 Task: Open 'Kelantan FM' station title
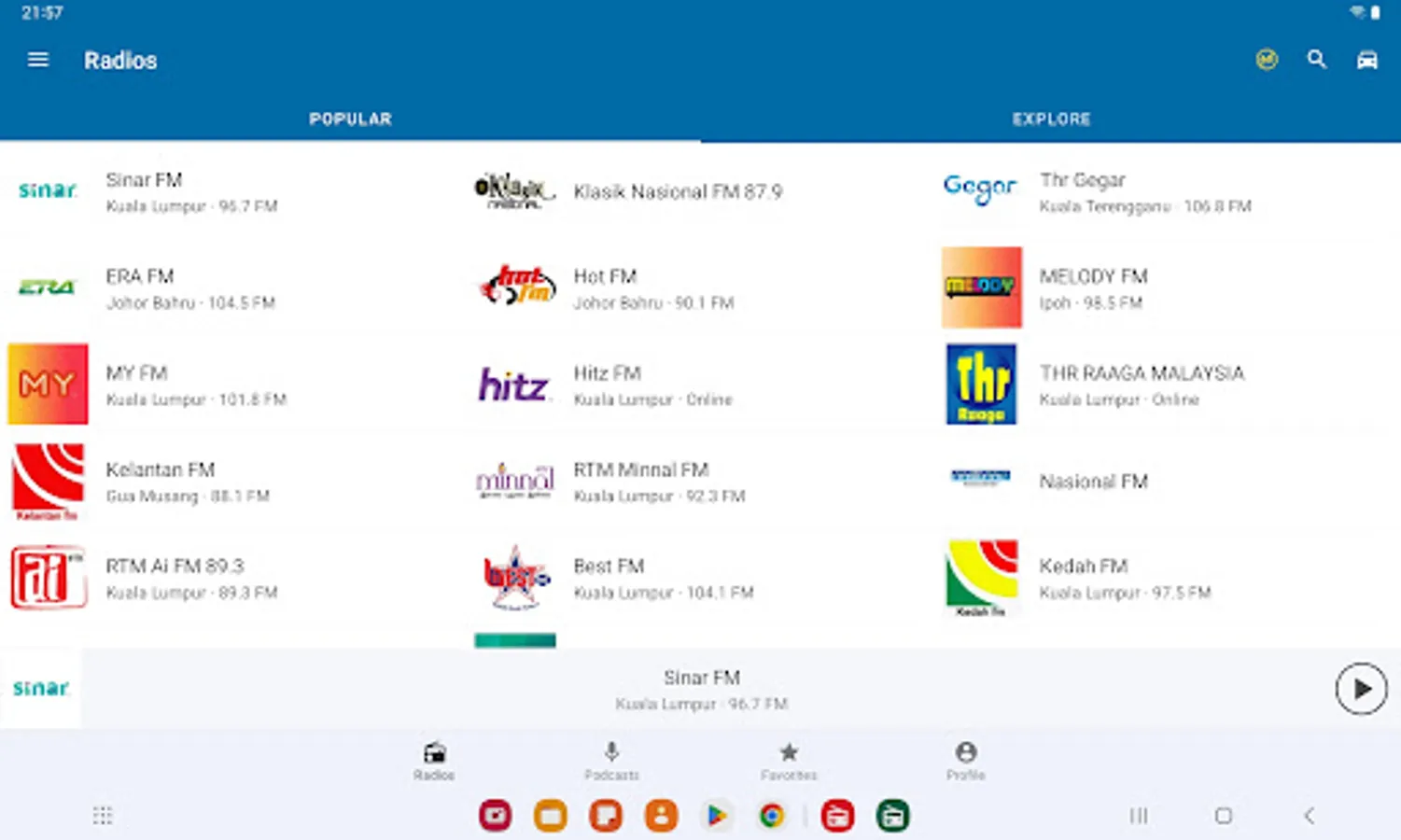pyautogui.click(x=161, y=469)
